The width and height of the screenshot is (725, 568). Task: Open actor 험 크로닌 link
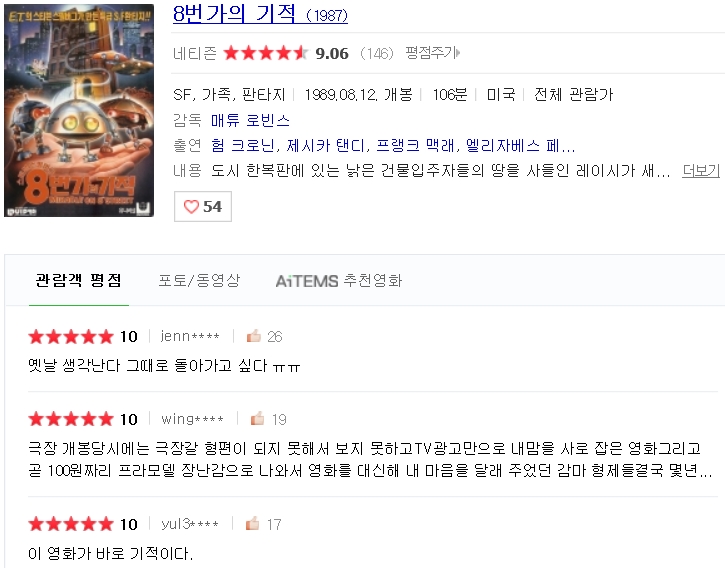[242, 146]
